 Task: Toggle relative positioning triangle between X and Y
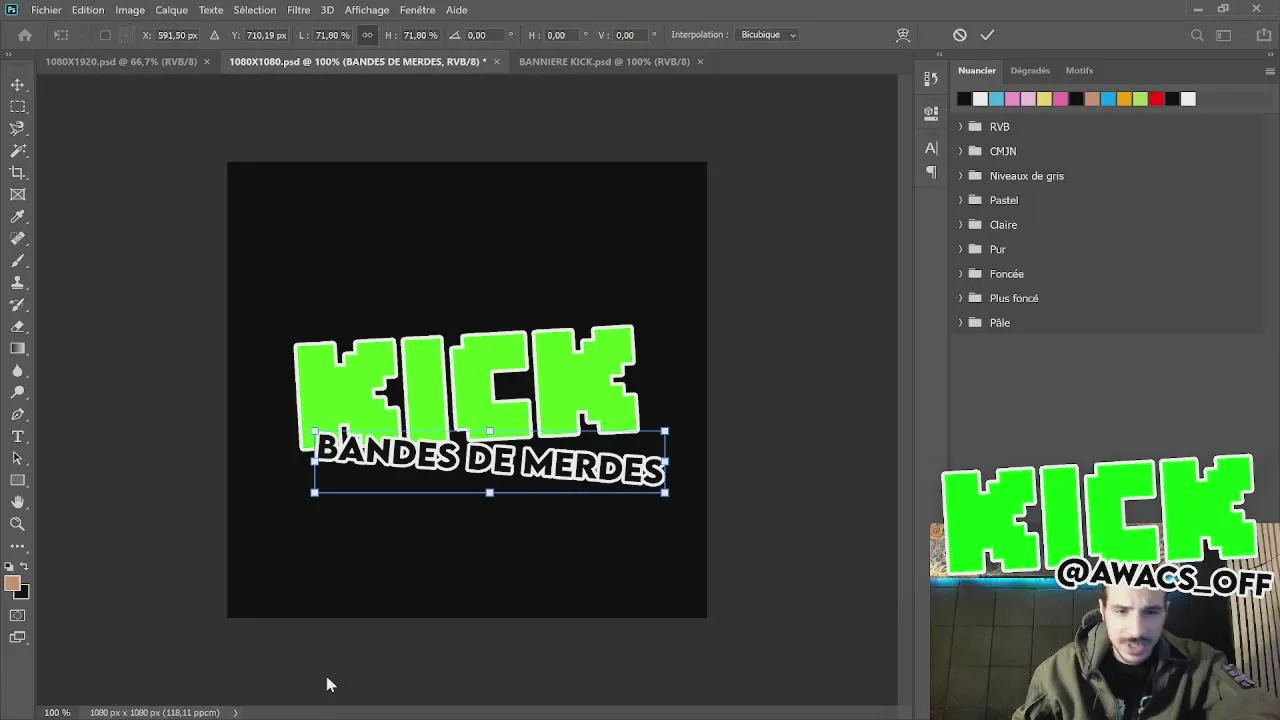click(214, 35)
